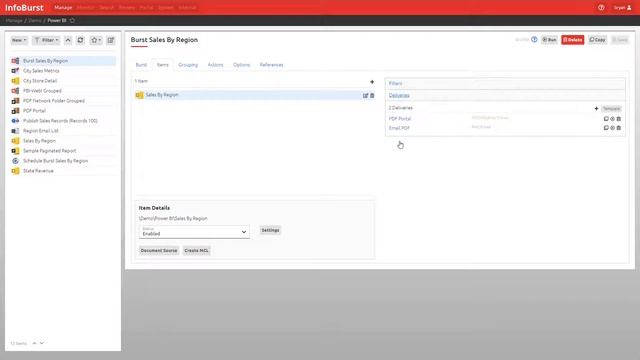The image size is (640, 360).
Task: Add a new item with the plus icon
Action: (372, 82)
